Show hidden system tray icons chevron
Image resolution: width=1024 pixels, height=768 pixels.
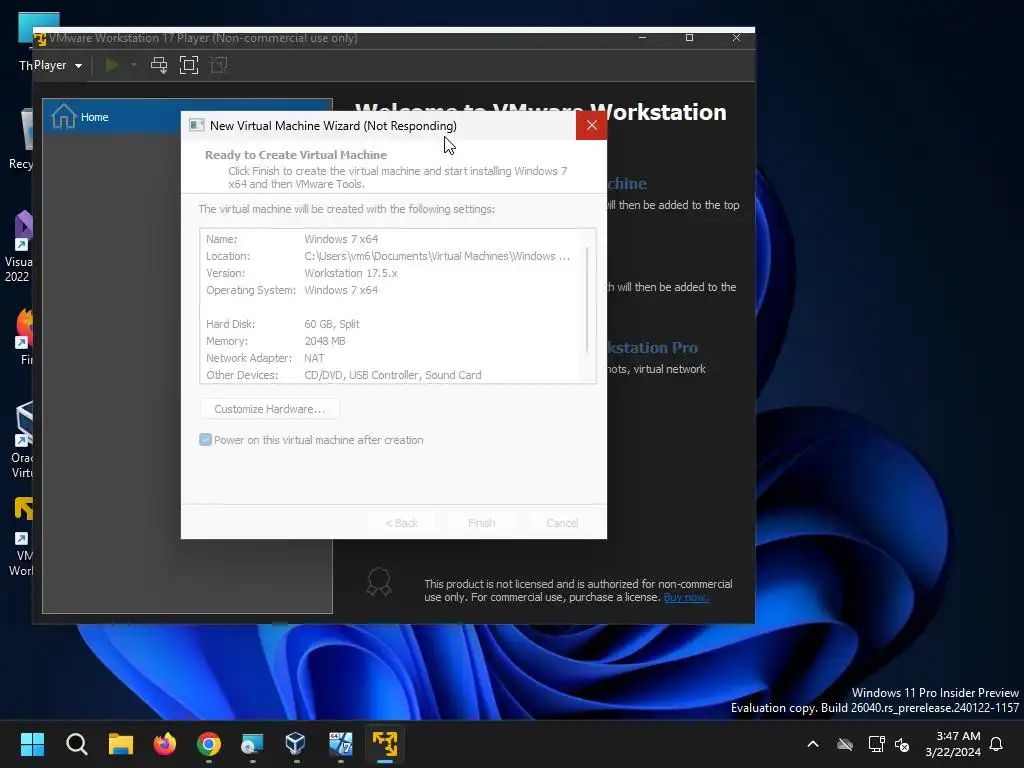click(813, 744)
